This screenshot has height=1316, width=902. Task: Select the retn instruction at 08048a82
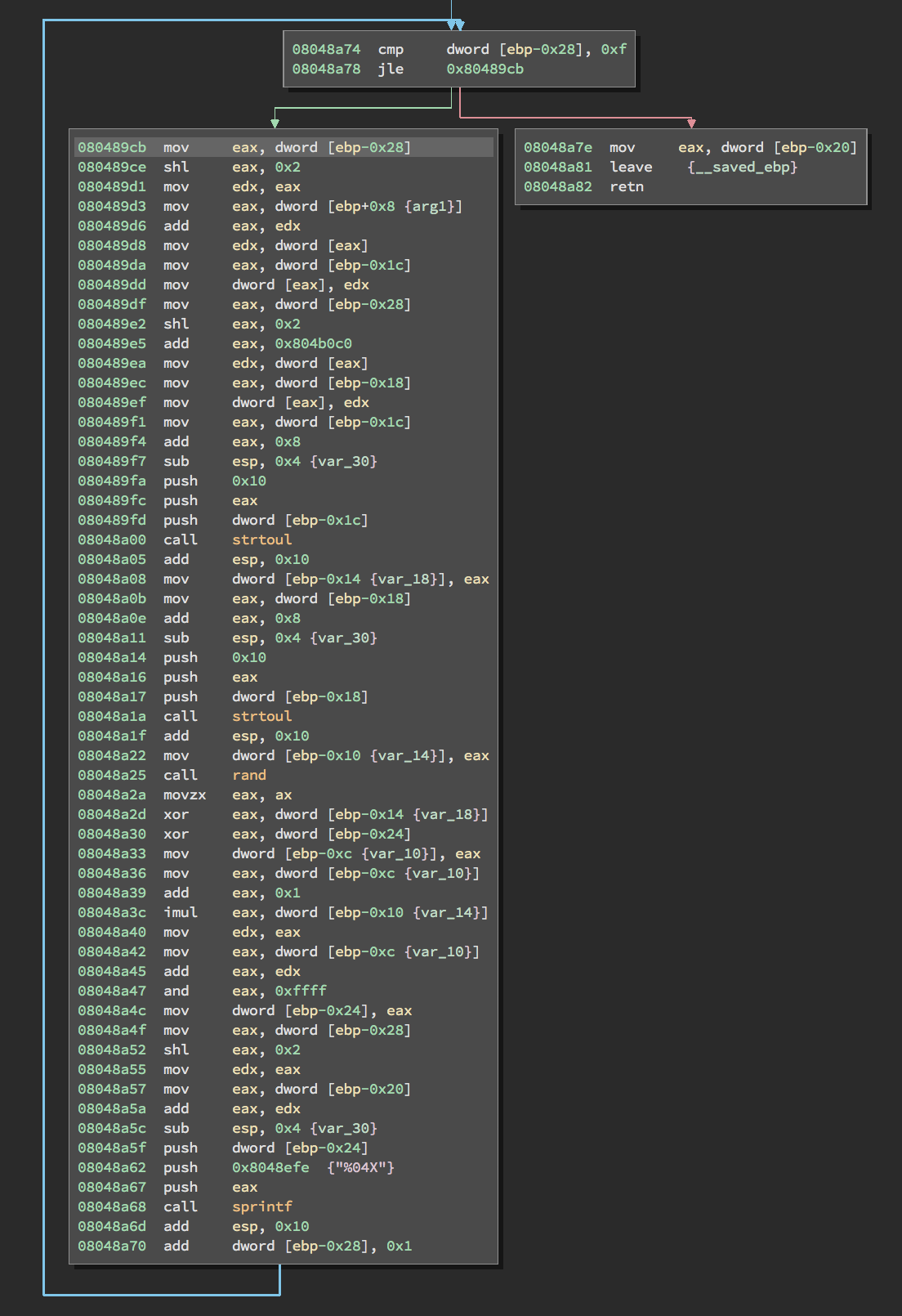583,186
